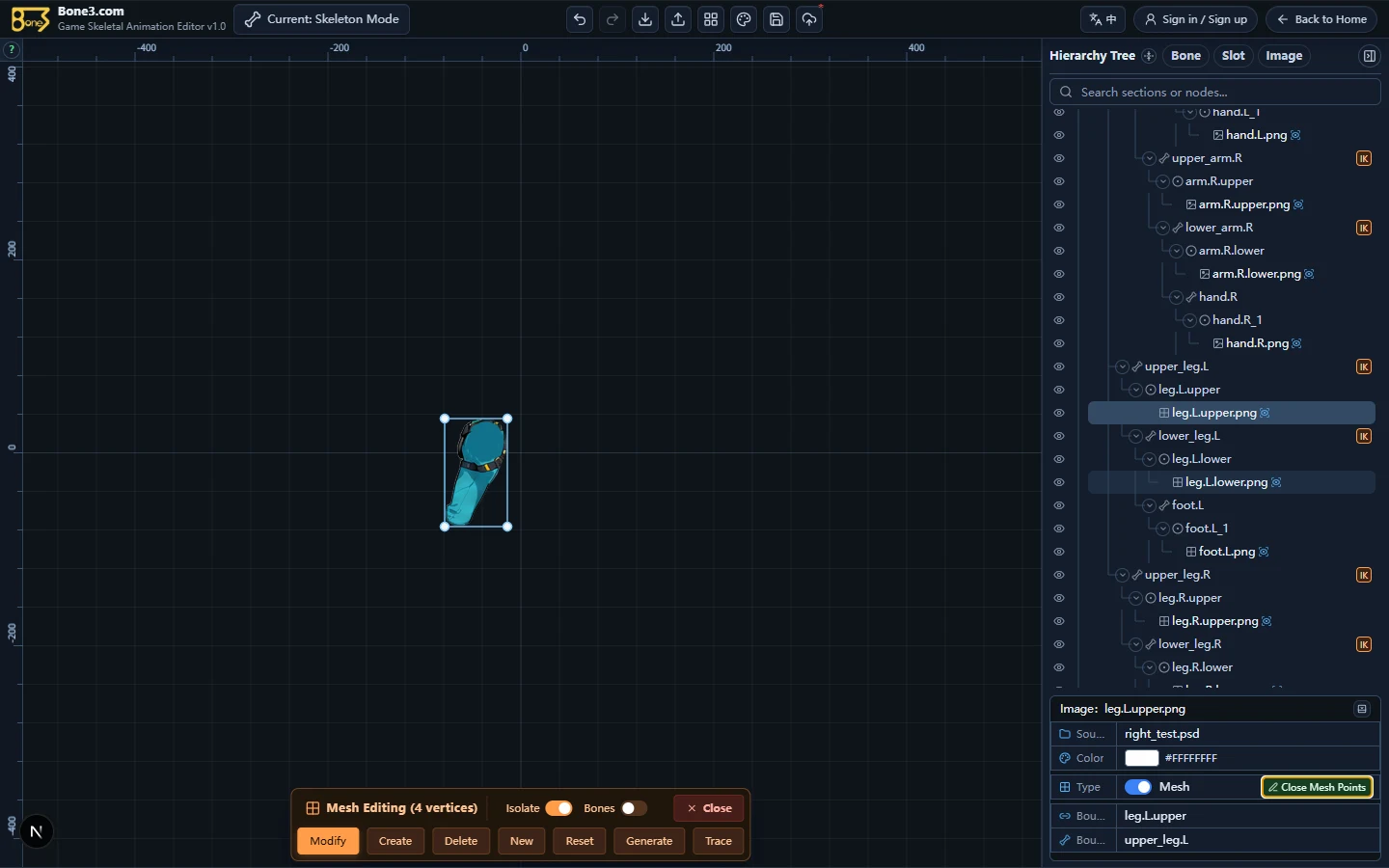Click the help question mark icon

(12, 49)
